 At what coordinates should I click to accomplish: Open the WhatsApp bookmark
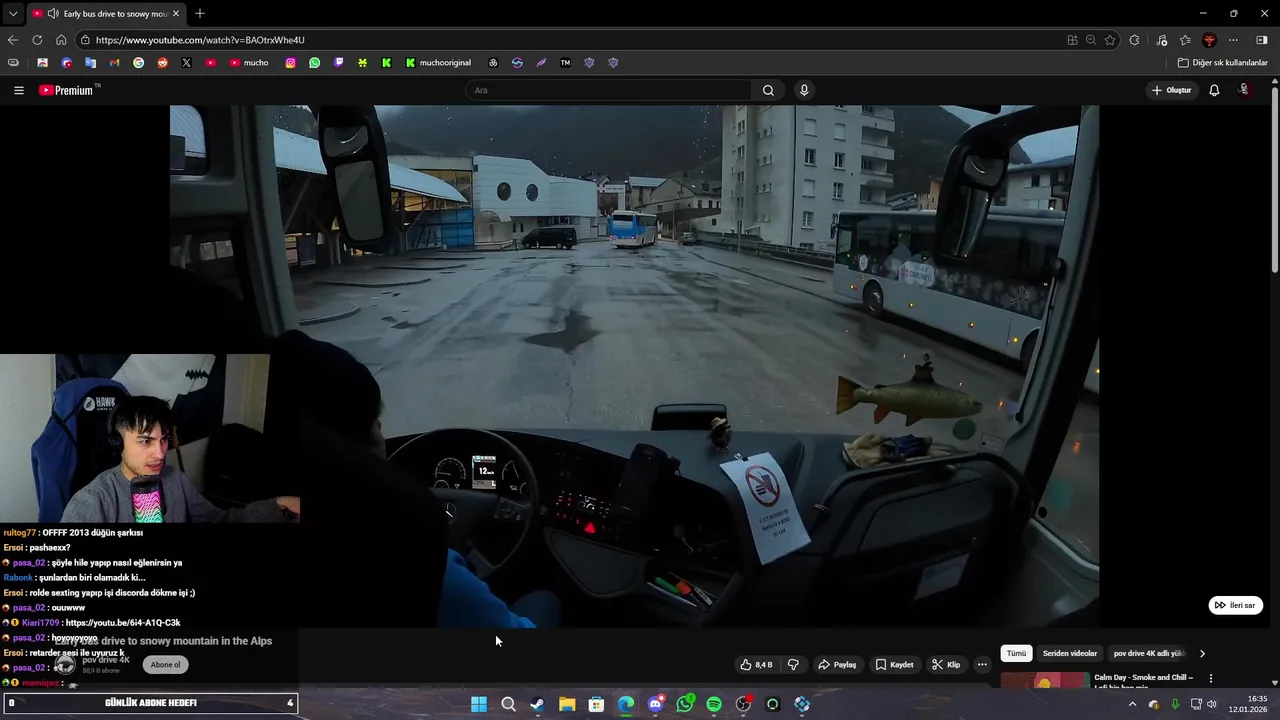(314, 62)
